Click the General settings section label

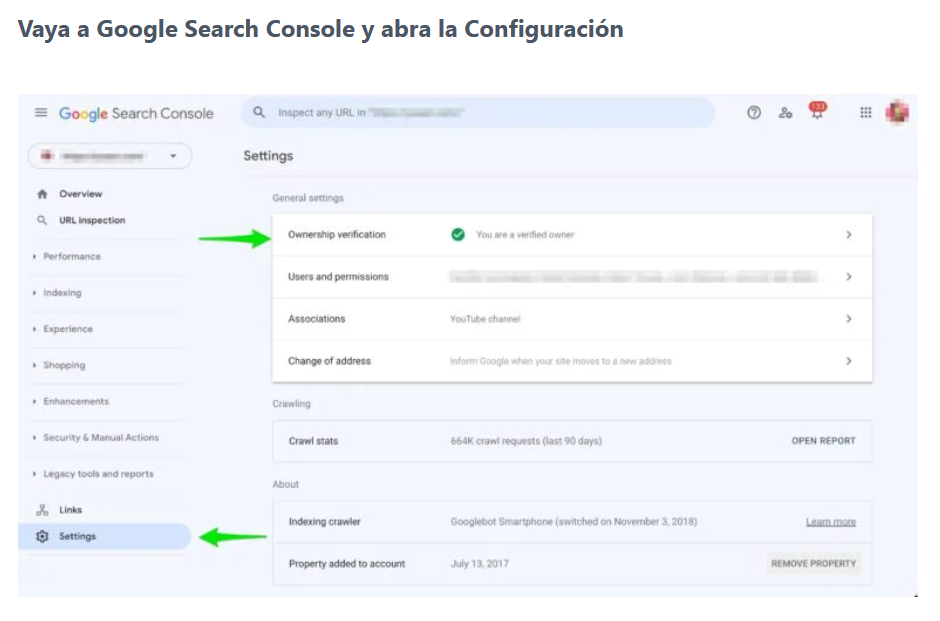click(x=308, y=198)
